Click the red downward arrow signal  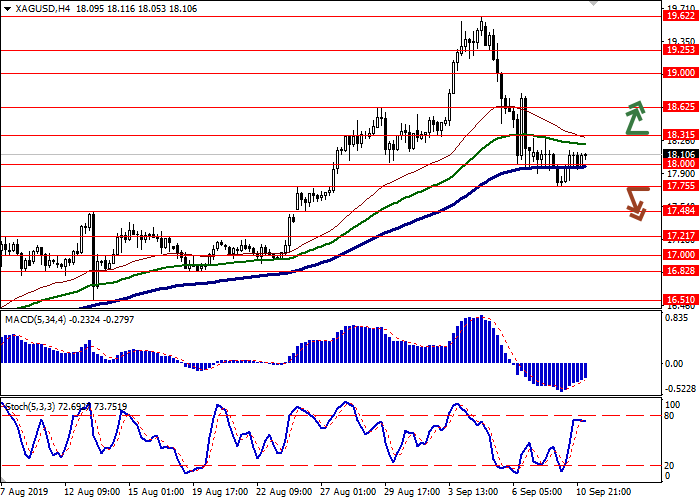[x=636, y=202]
